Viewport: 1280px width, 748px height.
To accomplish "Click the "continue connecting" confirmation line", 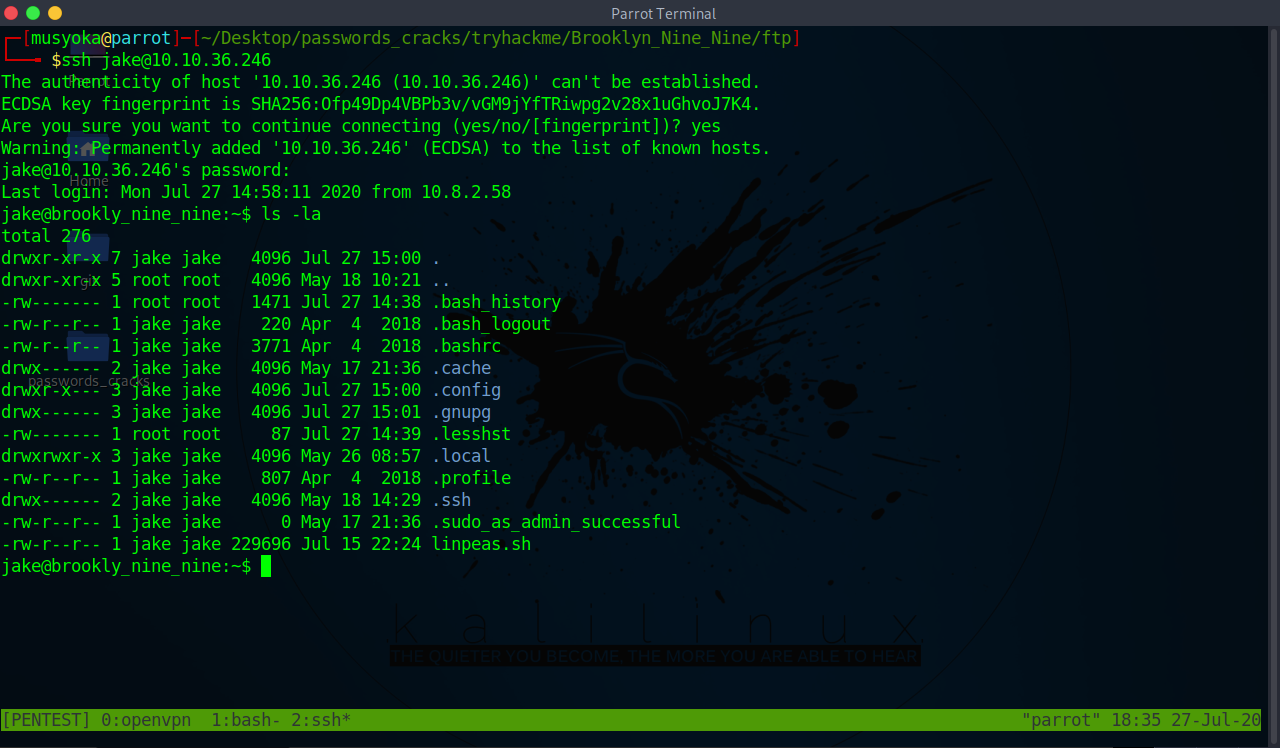I will click(x=361, y=126).
